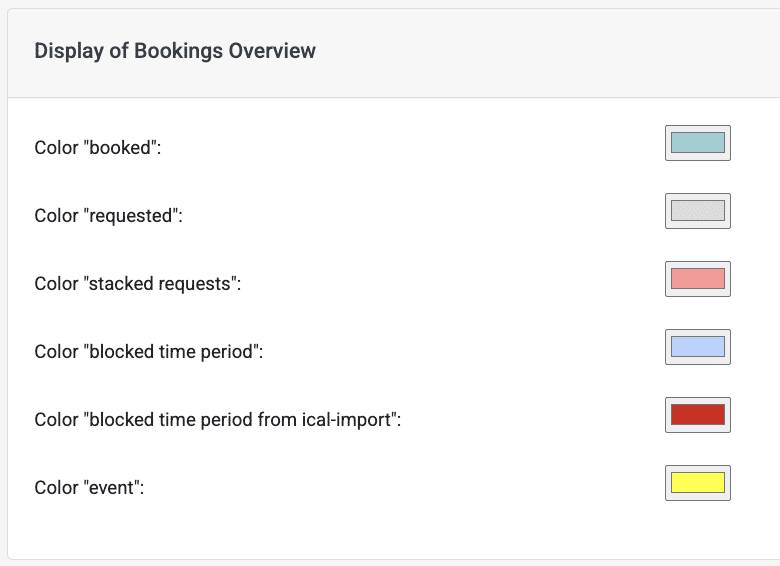Click the Color "blocked time period" label
This screenshot has height=566, width=780.
[149, 352]
